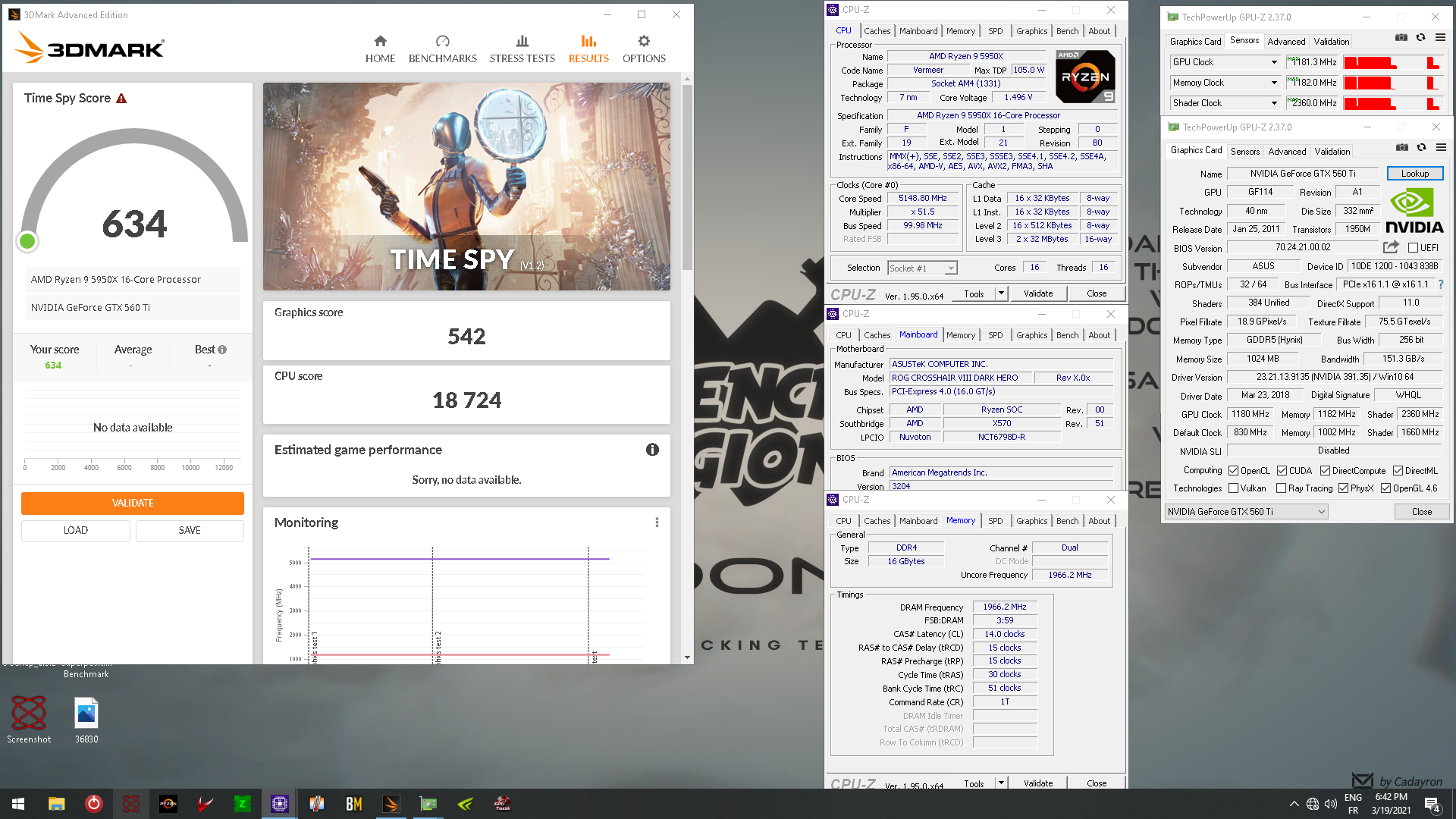
Task: Select the 36830 image file on desktop
Action: (x=86, y=720)
